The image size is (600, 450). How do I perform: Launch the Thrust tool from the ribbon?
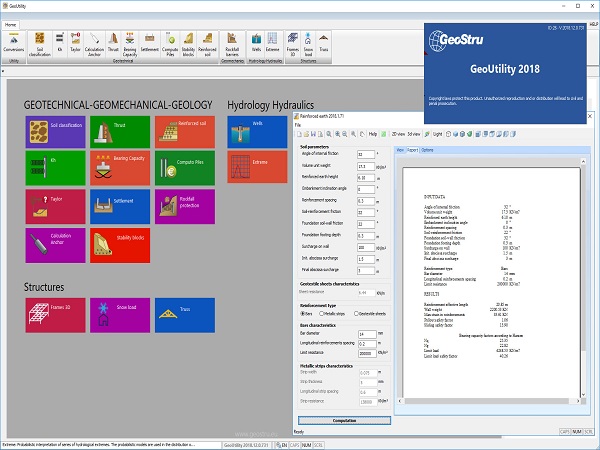[x=113, y=42]
